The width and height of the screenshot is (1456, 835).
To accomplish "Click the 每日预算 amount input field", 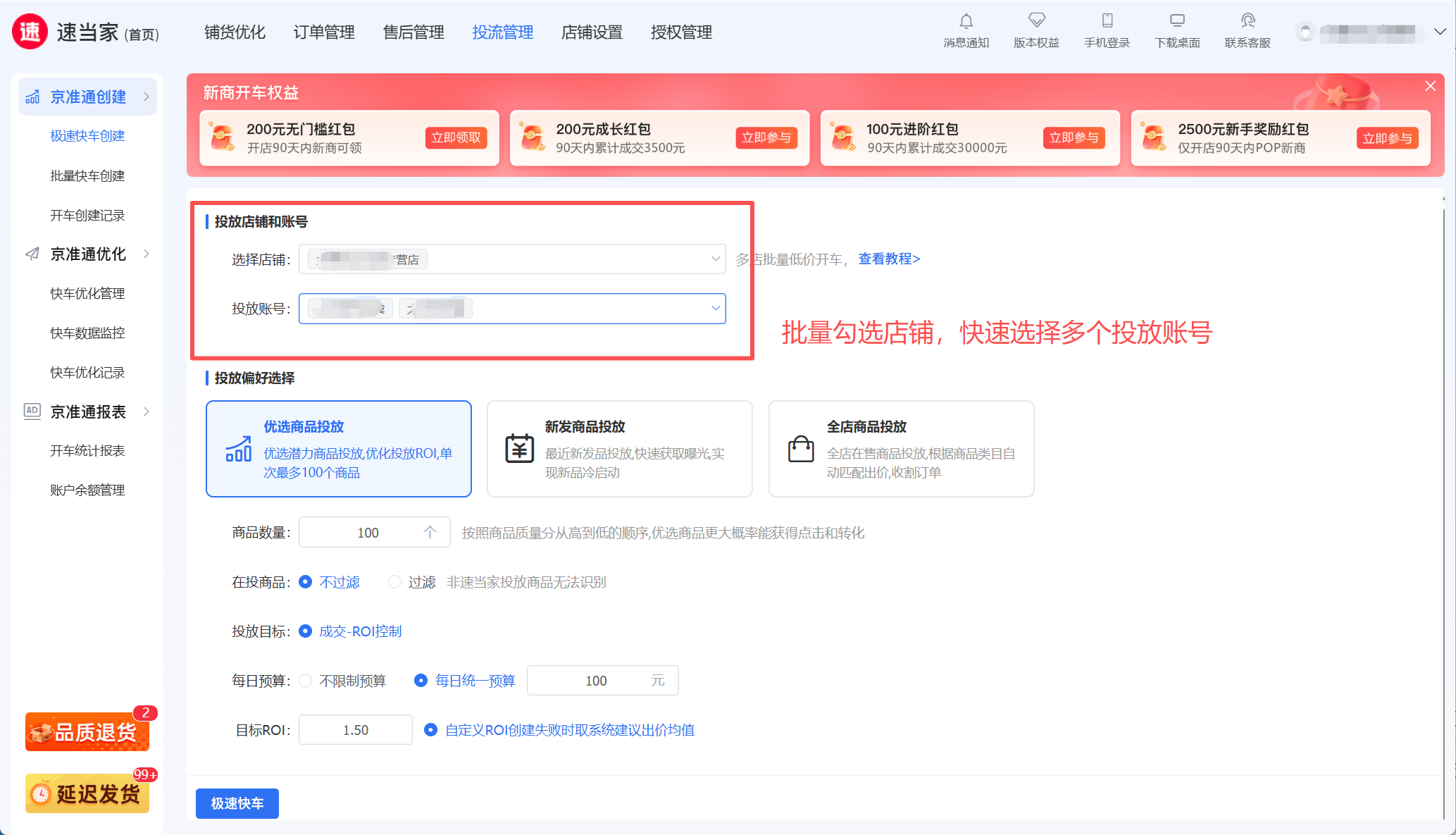I will 603,681.
